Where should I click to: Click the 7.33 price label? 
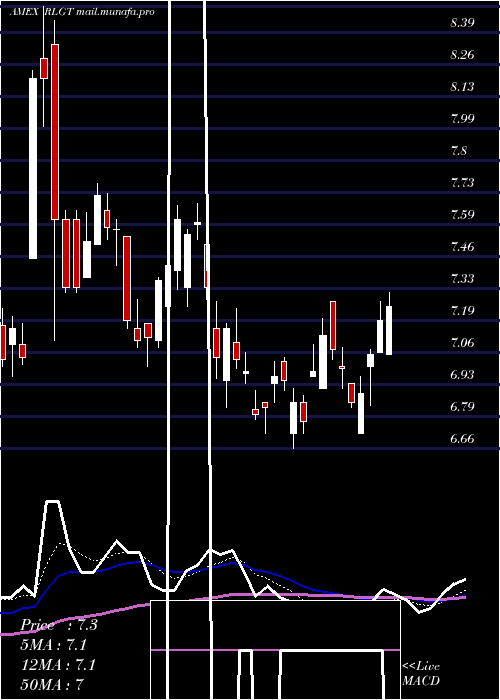[x=462, y=279]
